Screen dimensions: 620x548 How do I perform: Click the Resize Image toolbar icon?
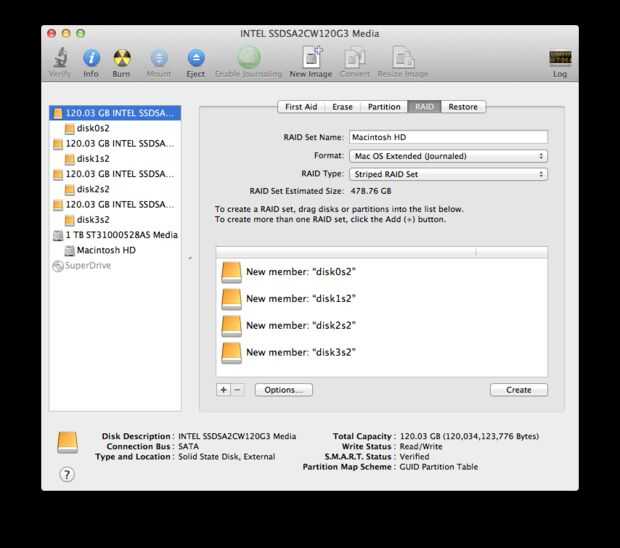(x=403, y=57)
